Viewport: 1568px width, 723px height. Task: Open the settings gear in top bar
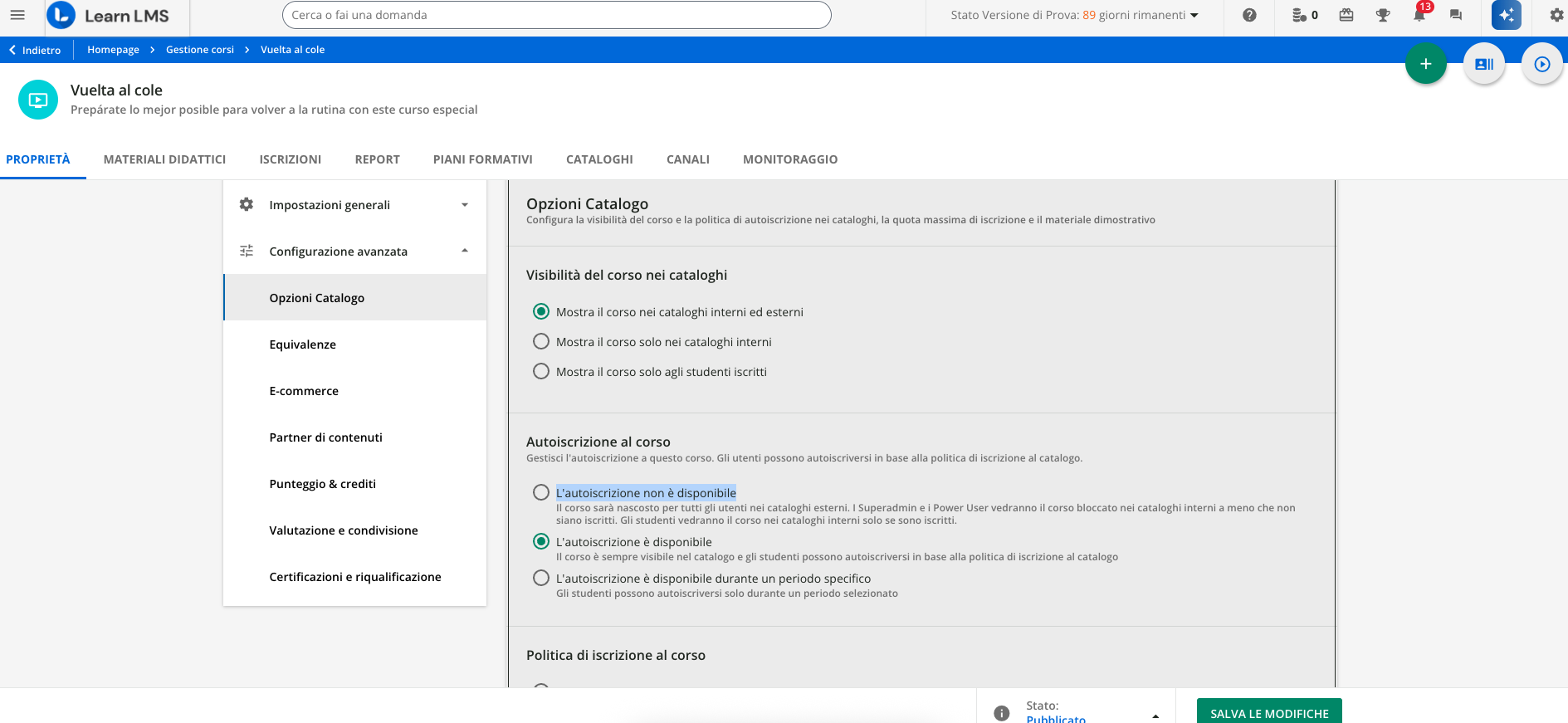(1556, 15)
